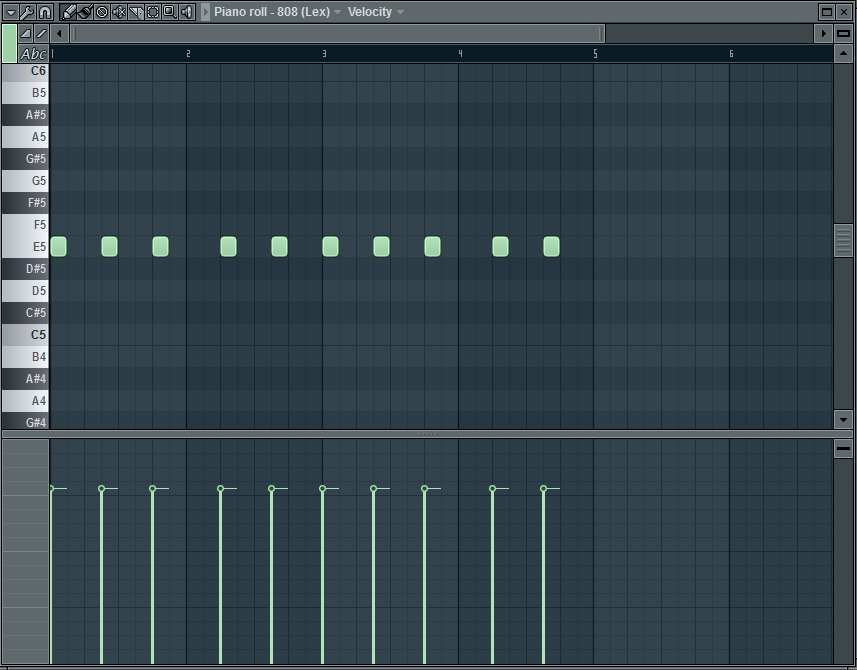Open the wrench Tools menu
Image resolution: width=857 pixels, height=670 pixels.
point(27,11)
